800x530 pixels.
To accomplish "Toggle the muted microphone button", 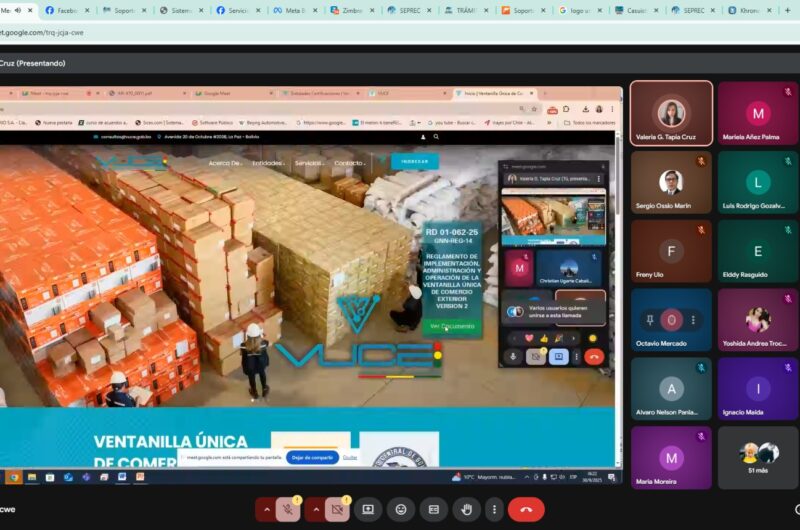I will point(288,509).
